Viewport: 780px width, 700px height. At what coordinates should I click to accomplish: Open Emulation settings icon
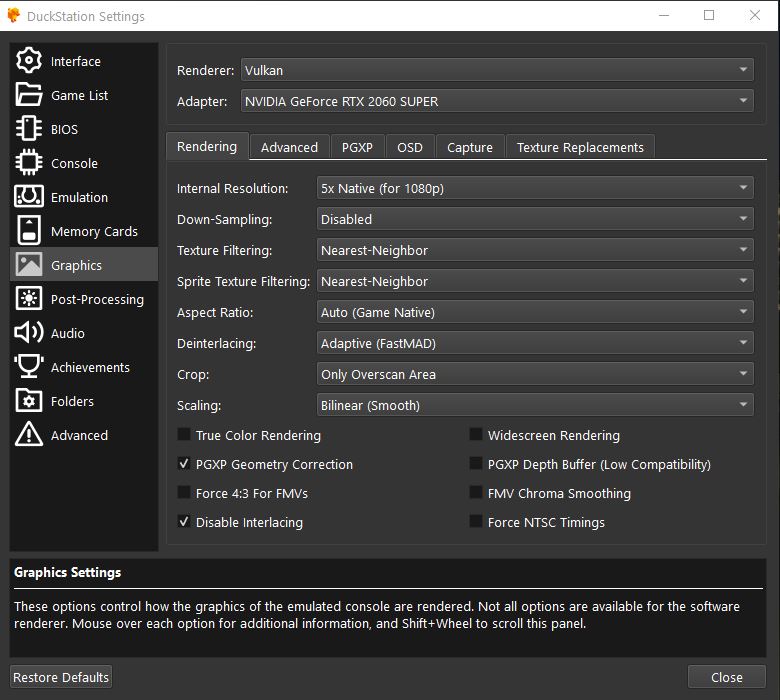click(x=29, y=197)
